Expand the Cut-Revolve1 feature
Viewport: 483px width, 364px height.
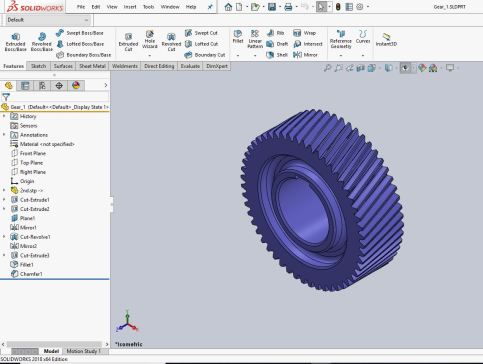point(4,237)
